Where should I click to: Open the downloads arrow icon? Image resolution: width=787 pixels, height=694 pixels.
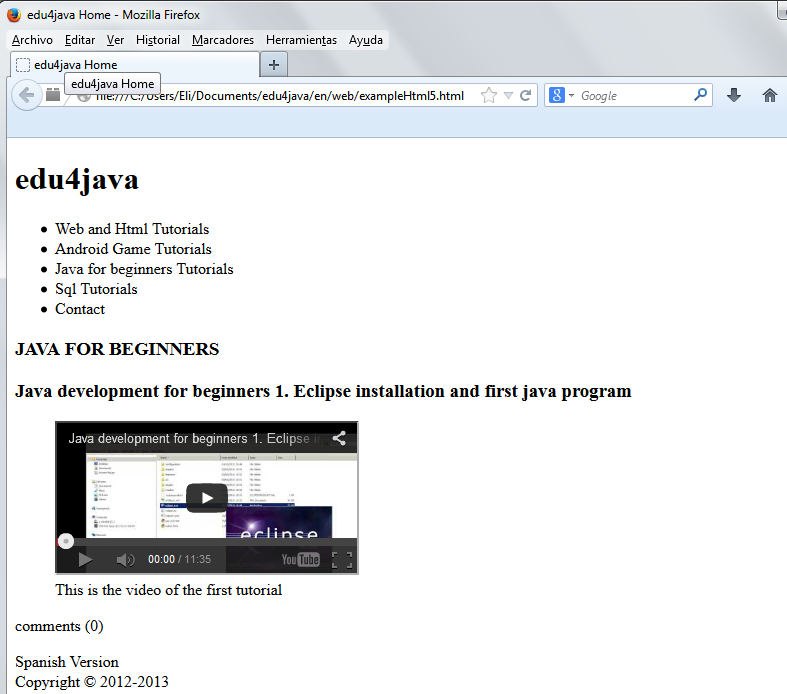[x=733, y=95]
